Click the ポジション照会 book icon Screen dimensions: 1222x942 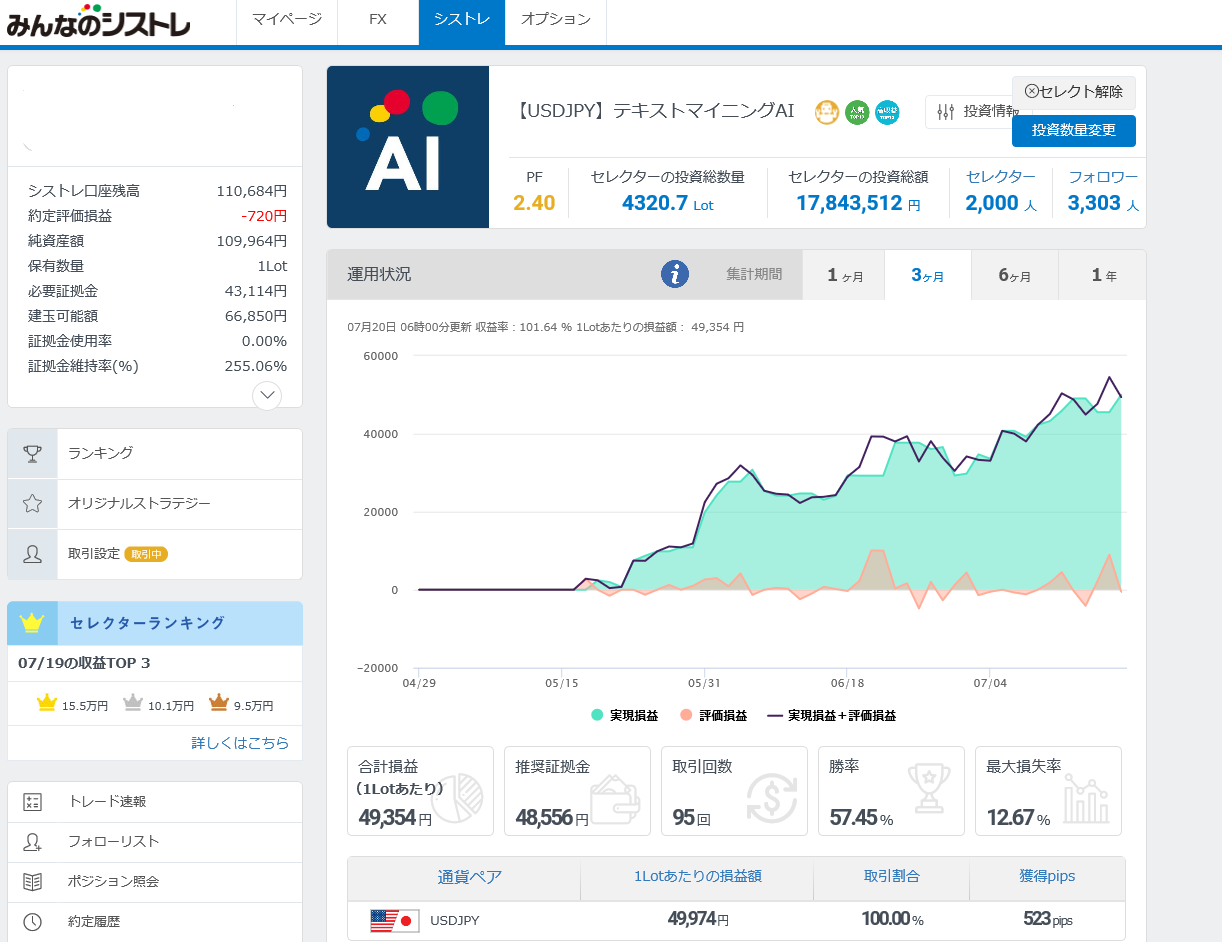32,882
